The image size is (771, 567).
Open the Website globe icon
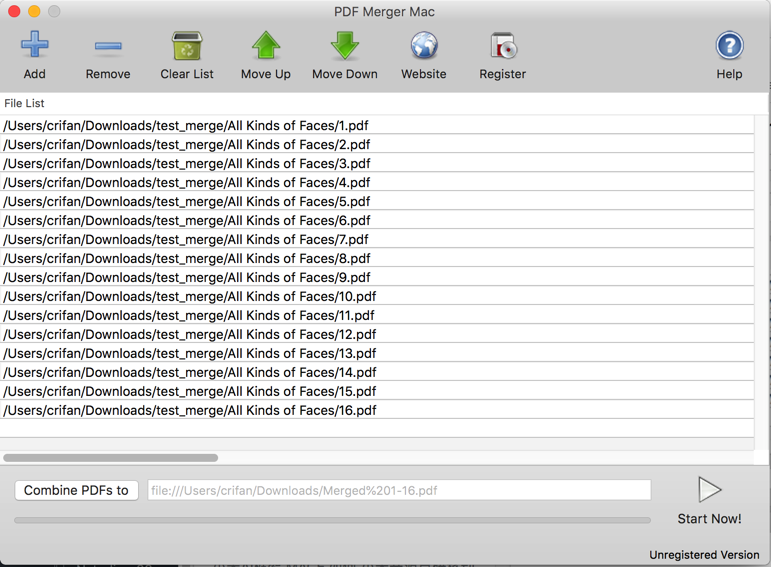click(424, 45)
